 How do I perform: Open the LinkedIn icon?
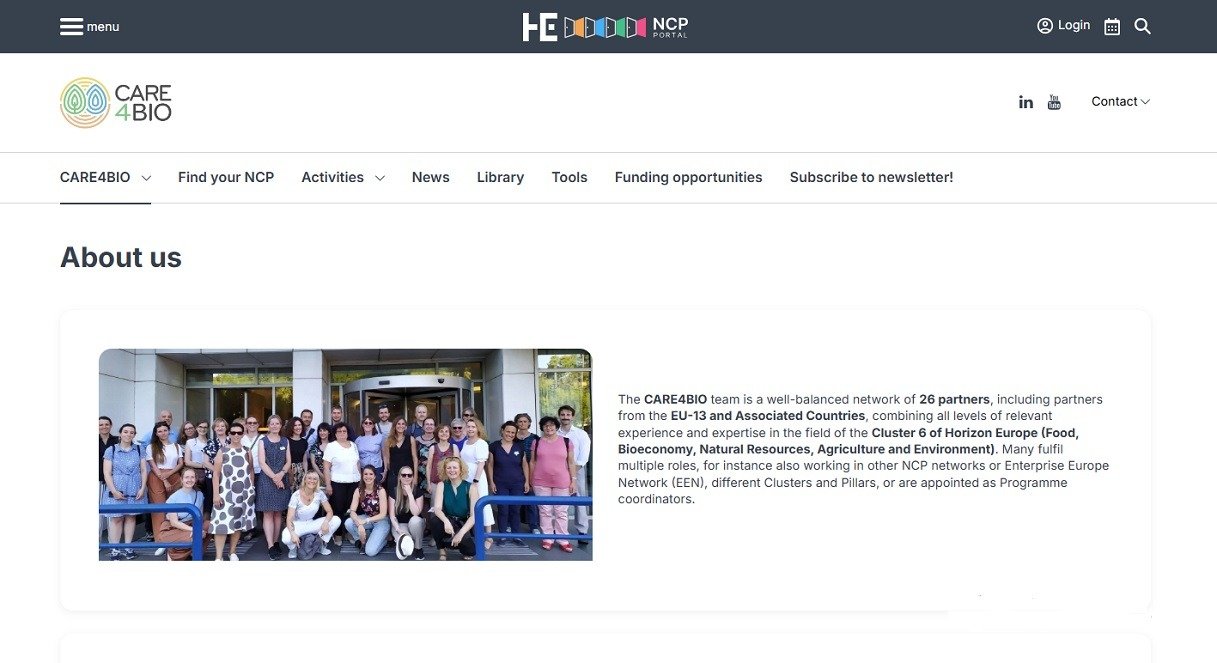1026,102
